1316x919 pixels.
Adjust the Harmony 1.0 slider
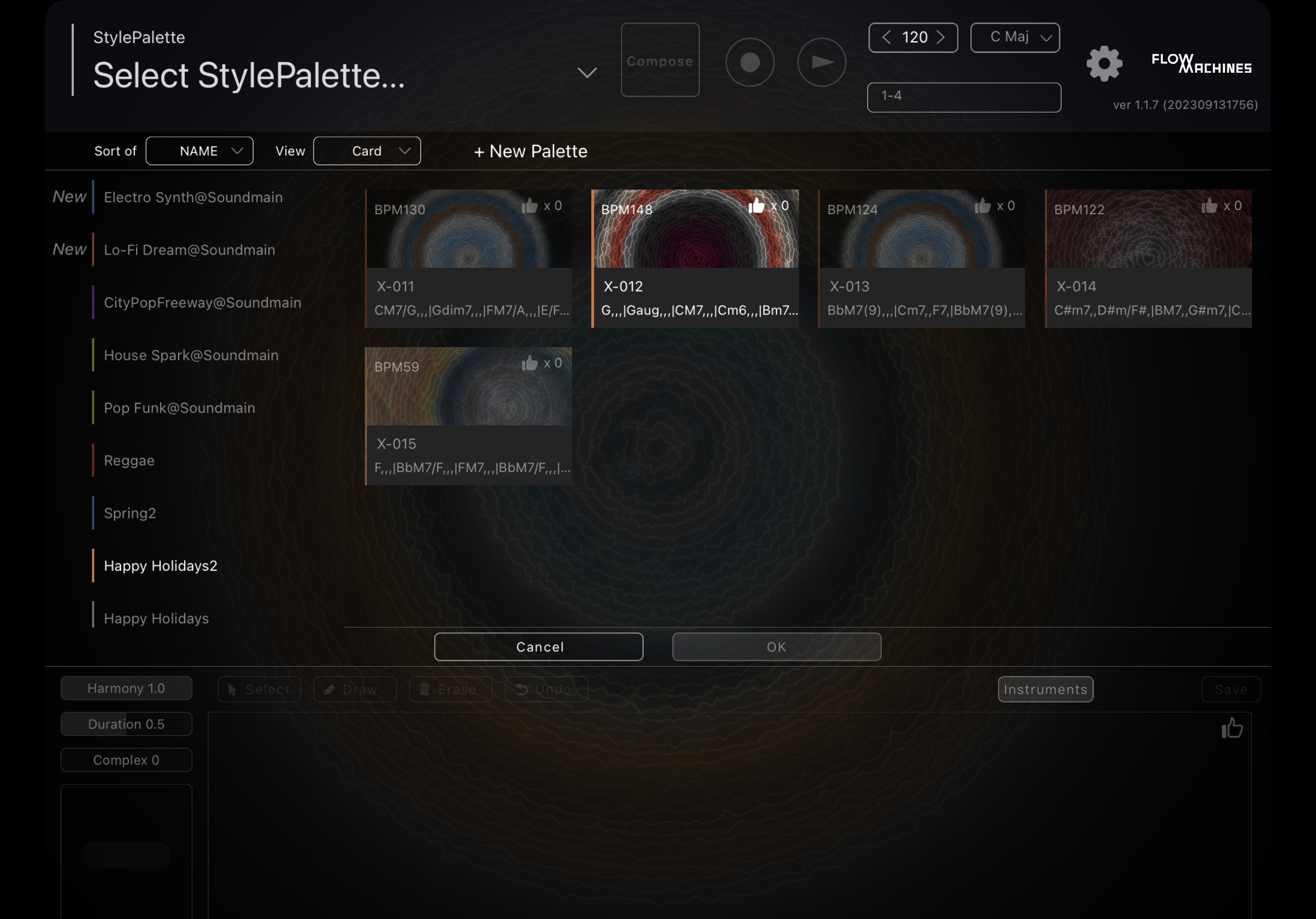[x=126, y=688]
